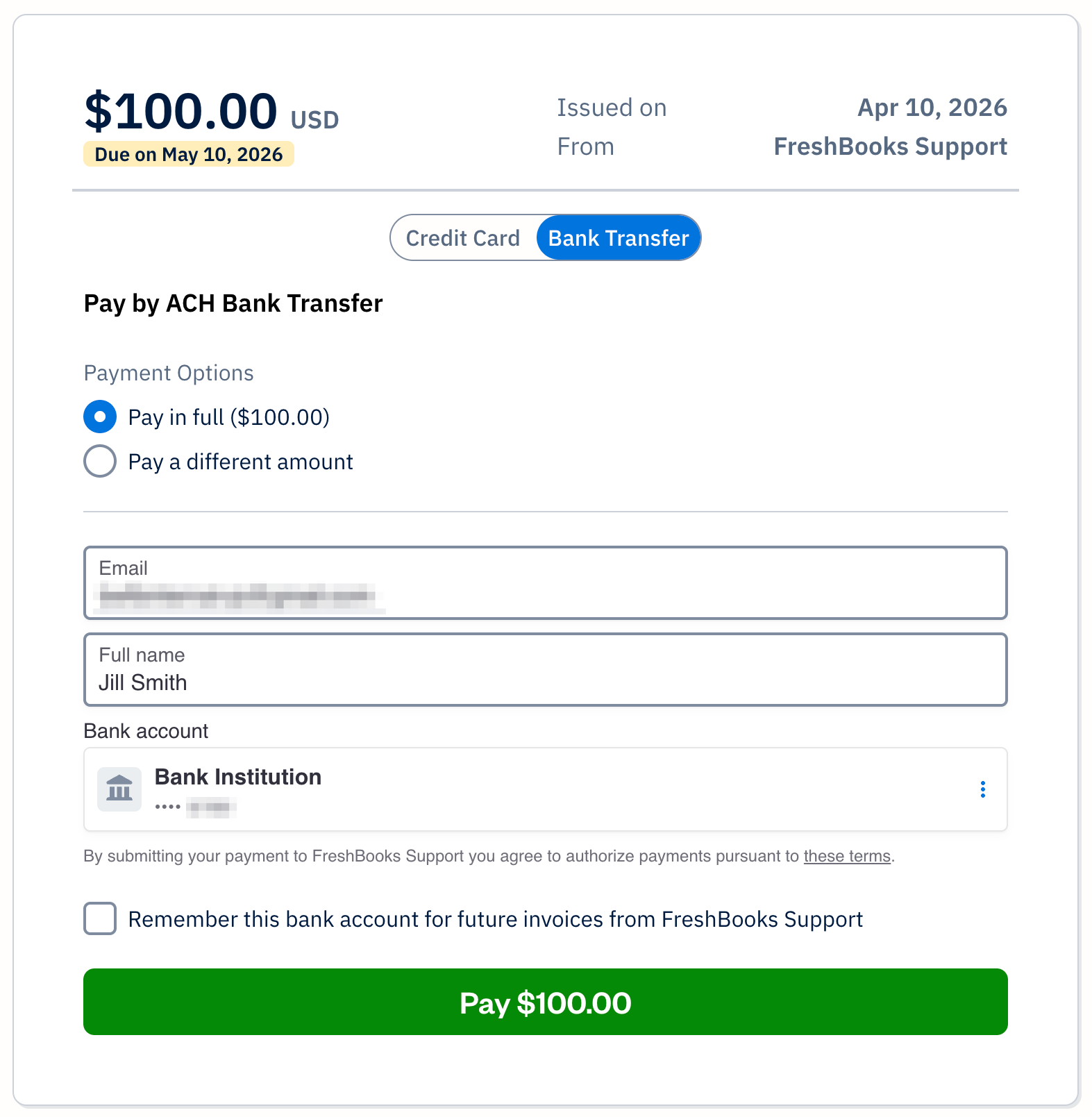Viewport: 1092px width, 1117px height.
Task: Select the Bank Institution account entry
Action: [486, 789]
